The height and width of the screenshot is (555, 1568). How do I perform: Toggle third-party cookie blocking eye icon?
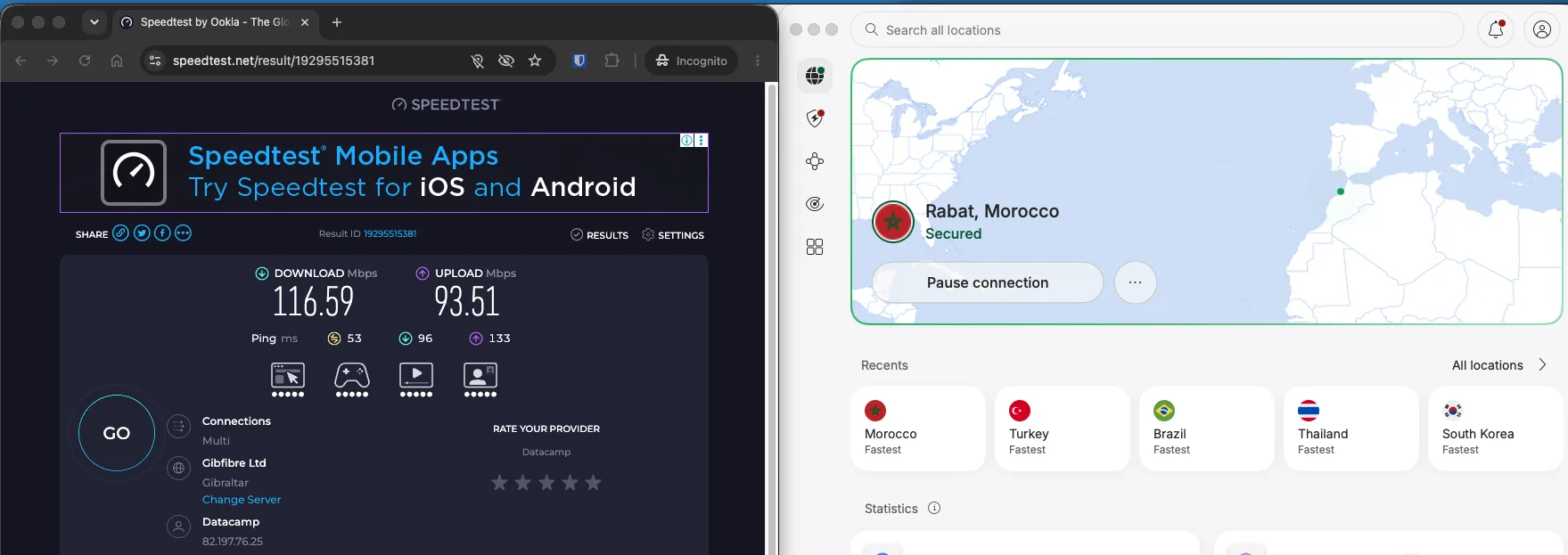506,61
